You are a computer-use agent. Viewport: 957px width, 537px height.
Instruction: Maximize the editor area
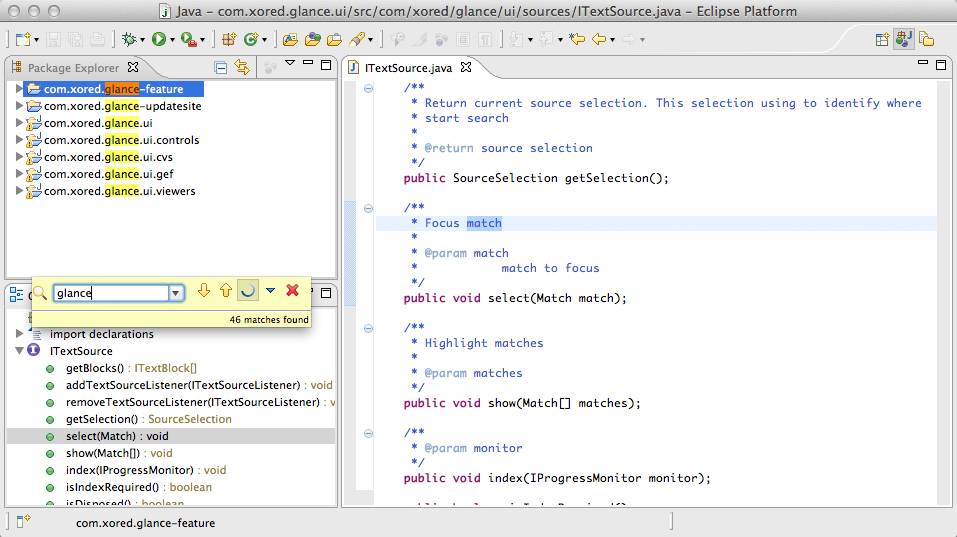[941, 65]
